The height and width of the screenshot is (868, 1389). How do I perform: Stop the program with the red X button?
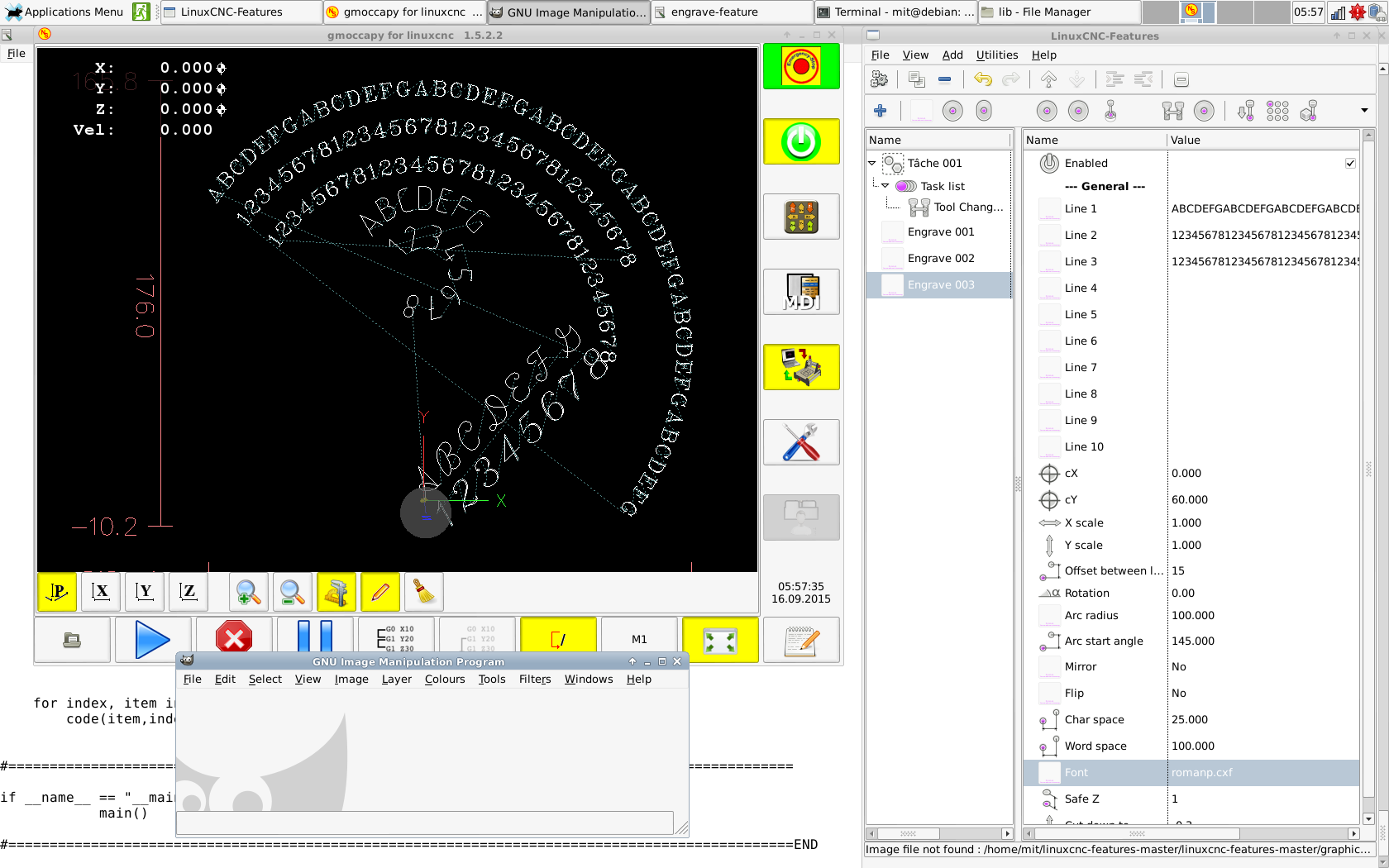coord(234,639)
